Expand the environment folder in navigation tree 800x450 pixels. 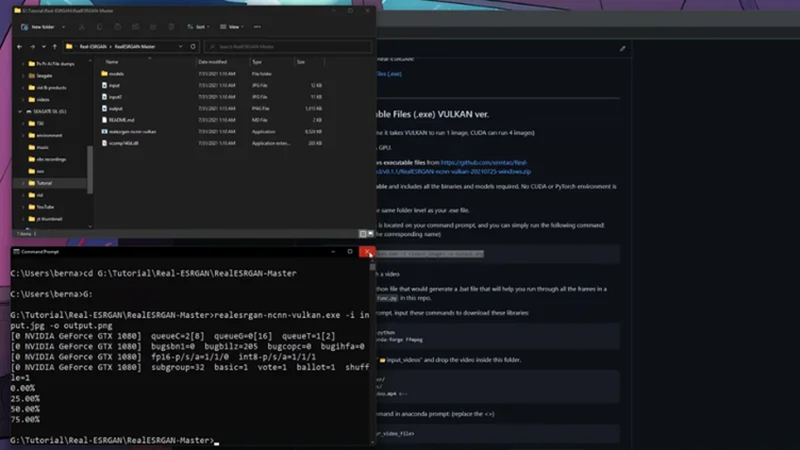[22, 135]
